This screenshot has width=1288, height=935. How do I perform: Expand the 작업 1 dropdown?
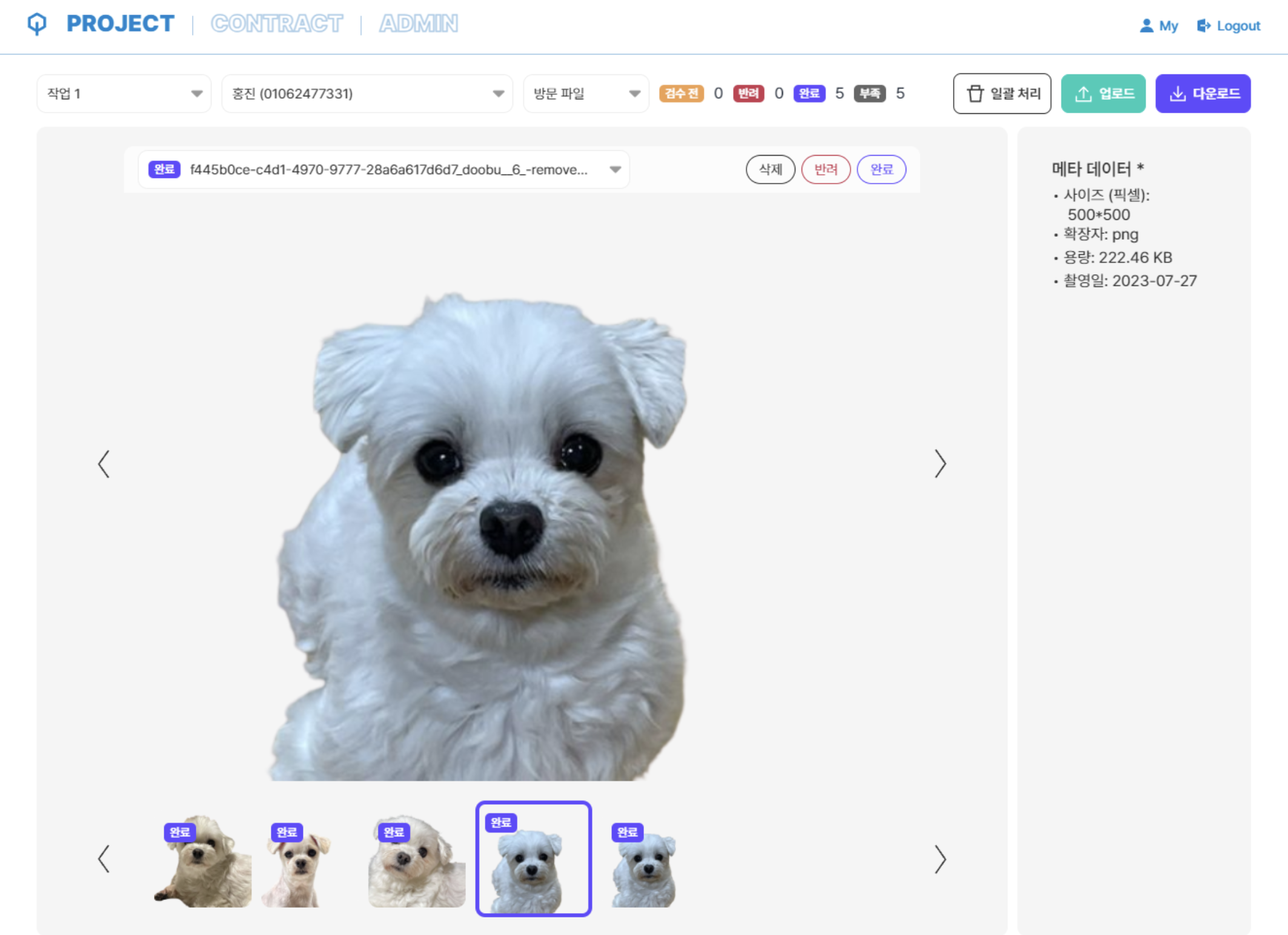pos(124,94)
